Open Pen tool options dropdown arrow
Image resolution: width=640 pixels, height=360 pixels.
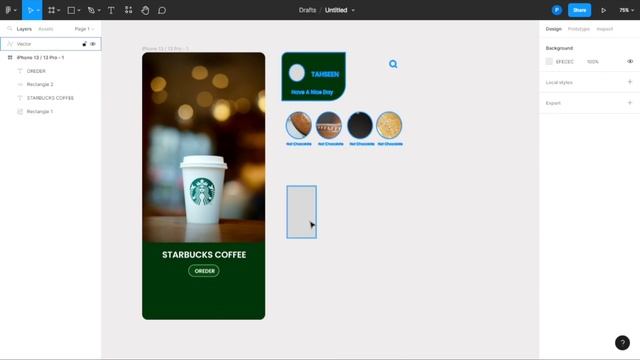point(99,11)
